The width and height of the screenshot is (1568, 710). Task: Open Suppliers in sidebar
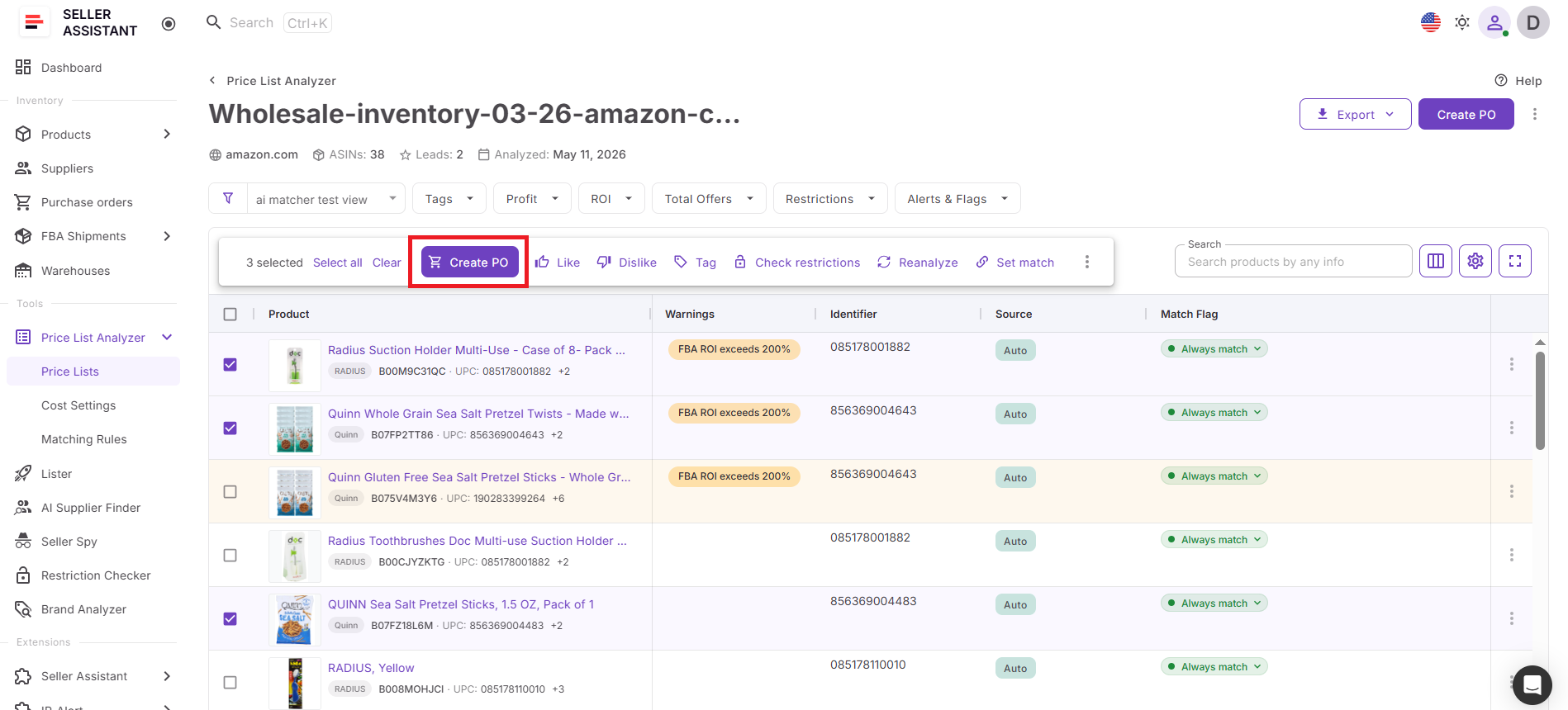click(x=68, y=168)
